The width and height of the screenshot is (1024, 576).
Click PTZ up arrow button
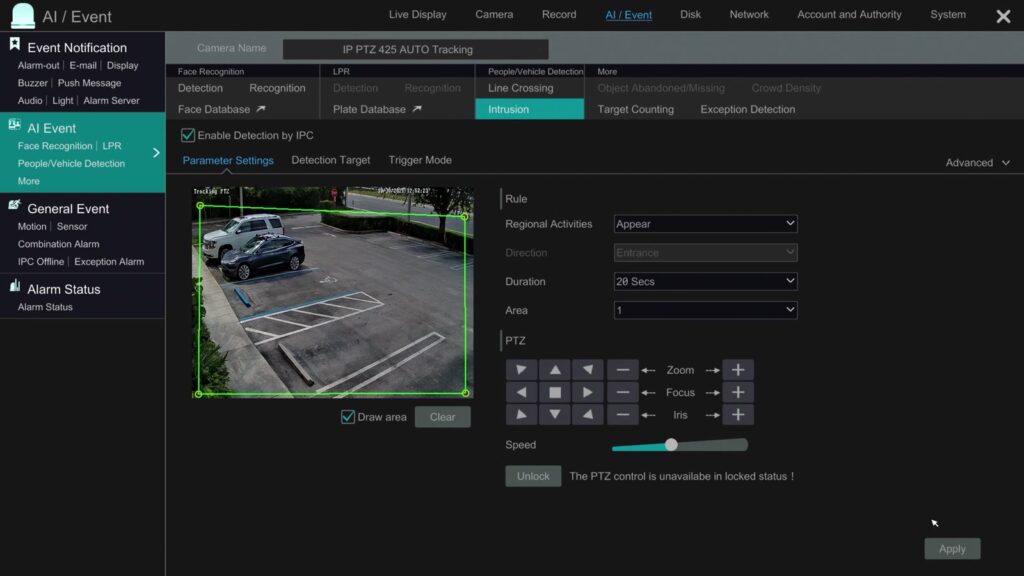tap(554, 370)
